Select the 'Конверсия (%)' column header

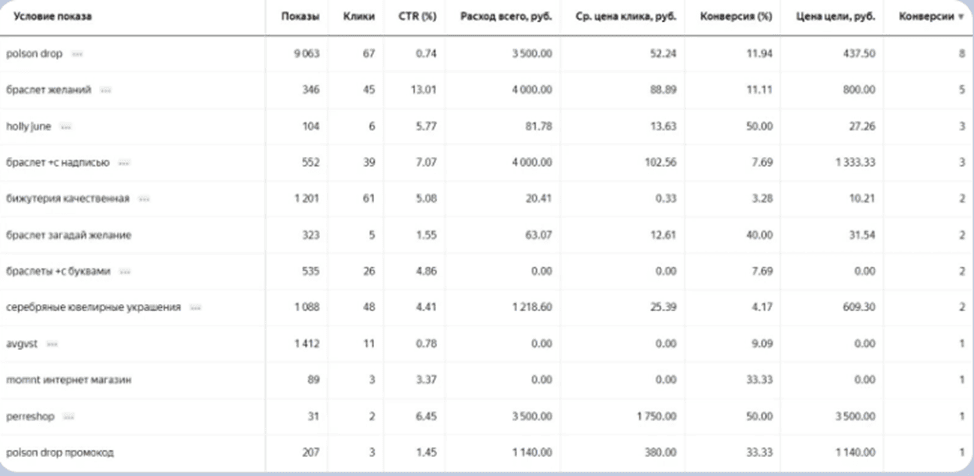[x=736, y=17]
